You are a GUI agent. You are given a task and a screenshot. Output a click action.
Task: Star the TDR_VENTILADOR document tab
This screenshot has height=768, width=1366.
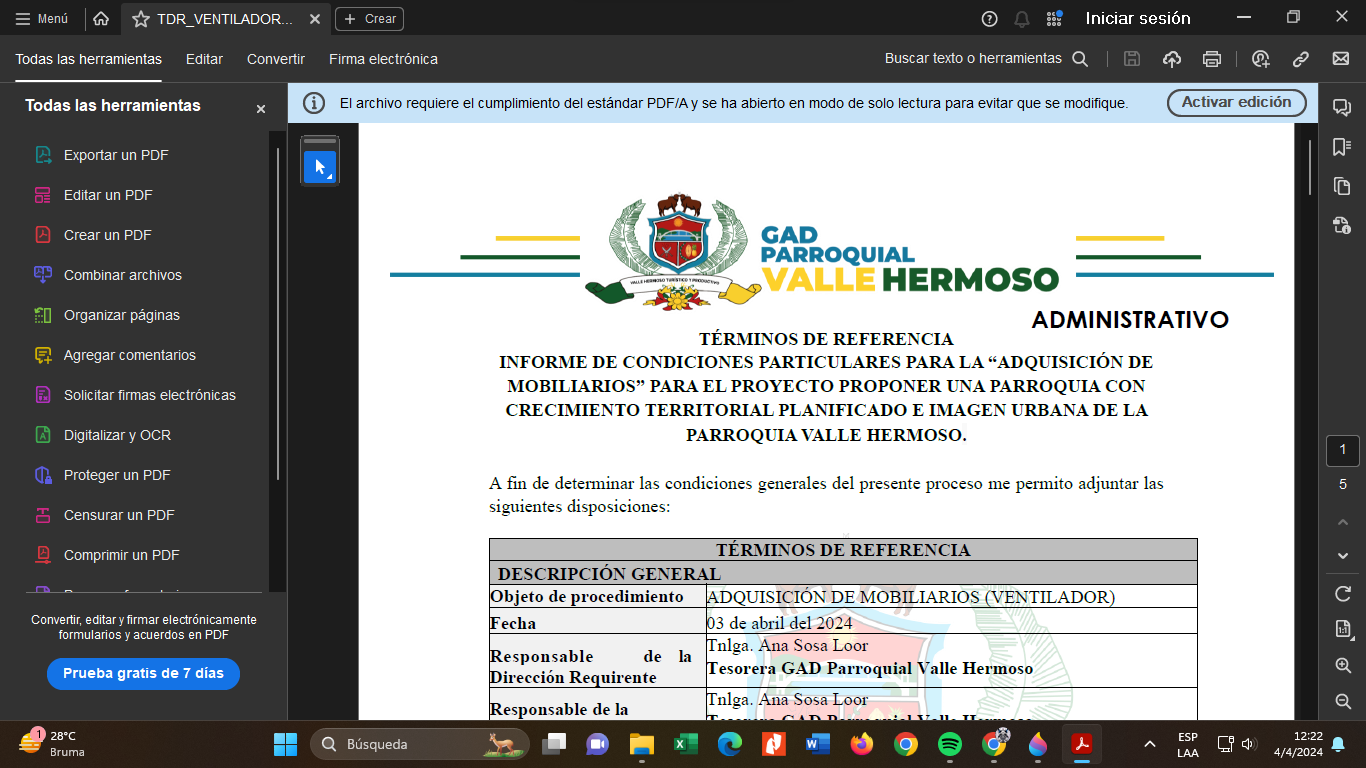point(141,19)
